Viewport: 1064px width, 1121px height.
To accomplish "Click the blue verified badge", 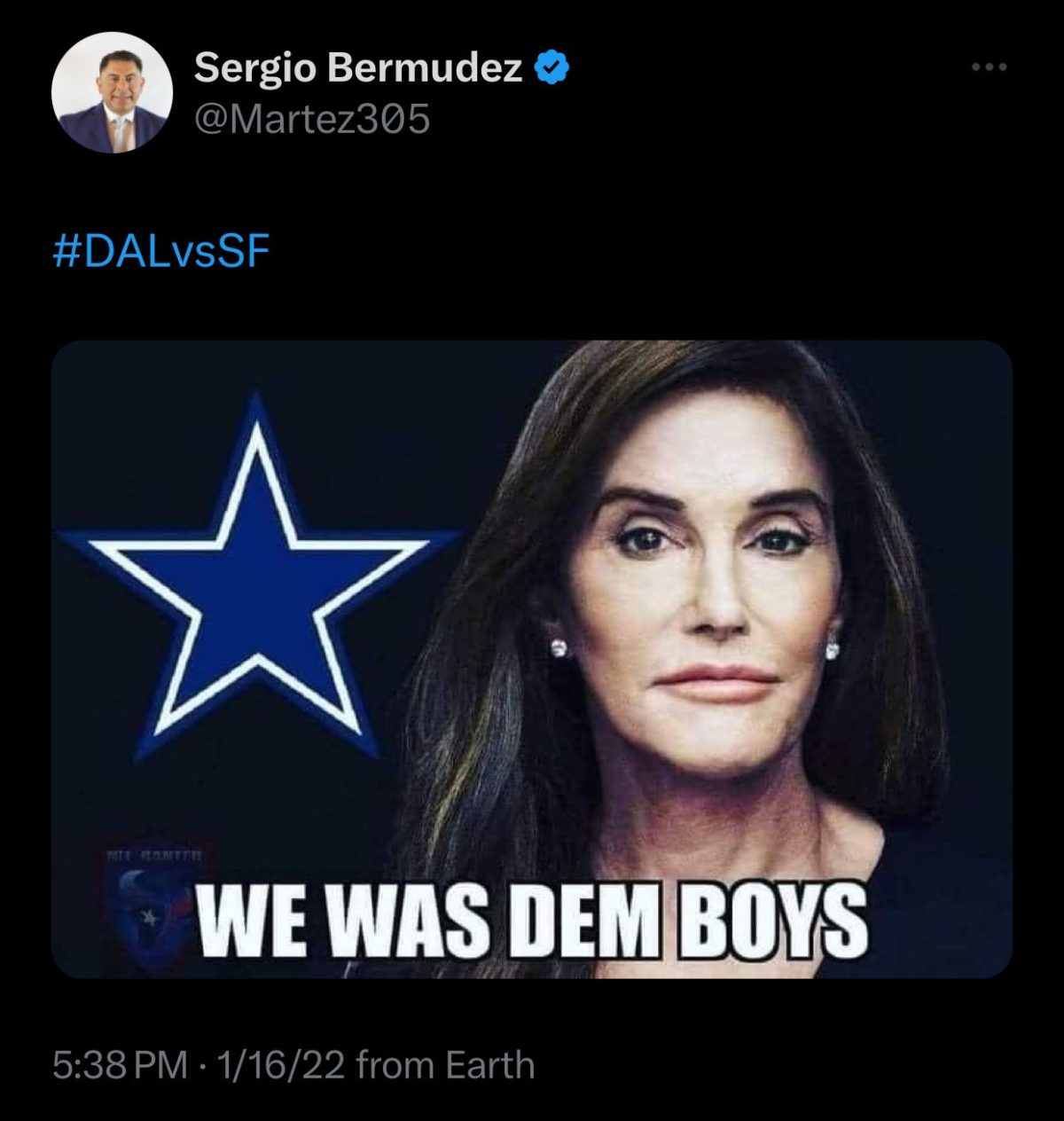I will (x=552, y=67).
